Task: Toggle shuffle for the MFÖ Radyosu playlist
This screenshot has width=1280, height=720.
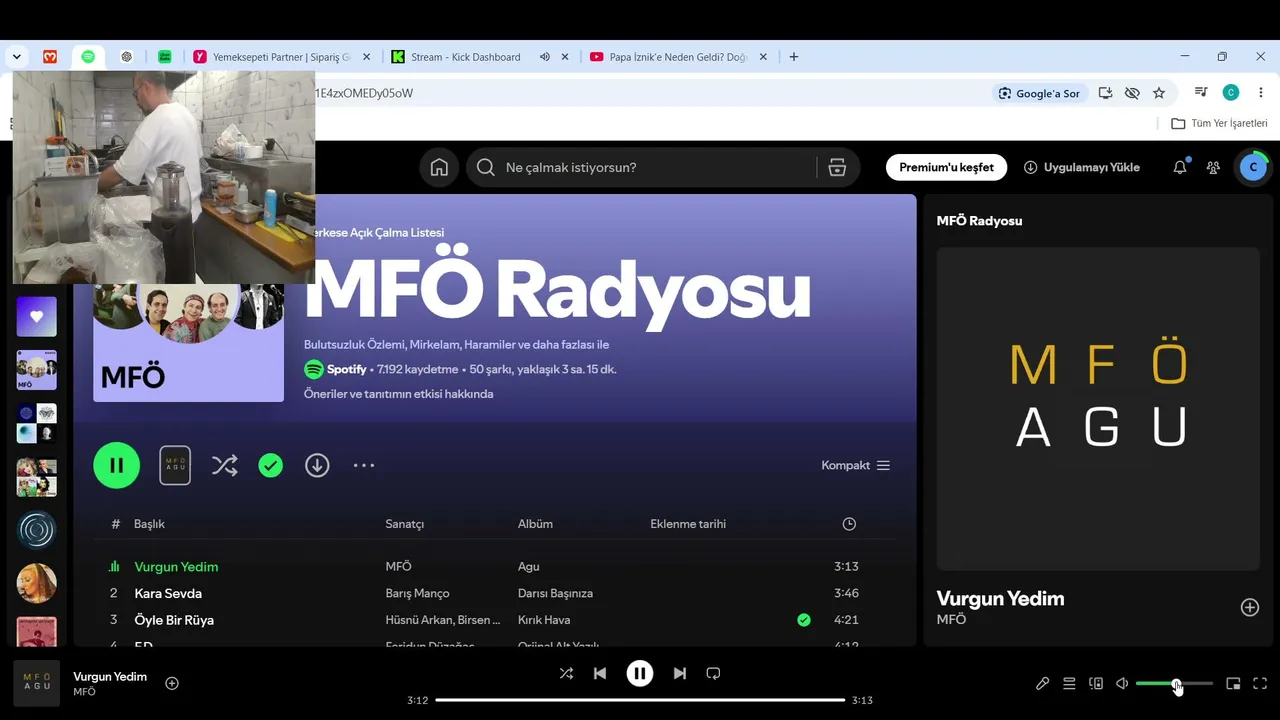Action: (x=225, y=465)
